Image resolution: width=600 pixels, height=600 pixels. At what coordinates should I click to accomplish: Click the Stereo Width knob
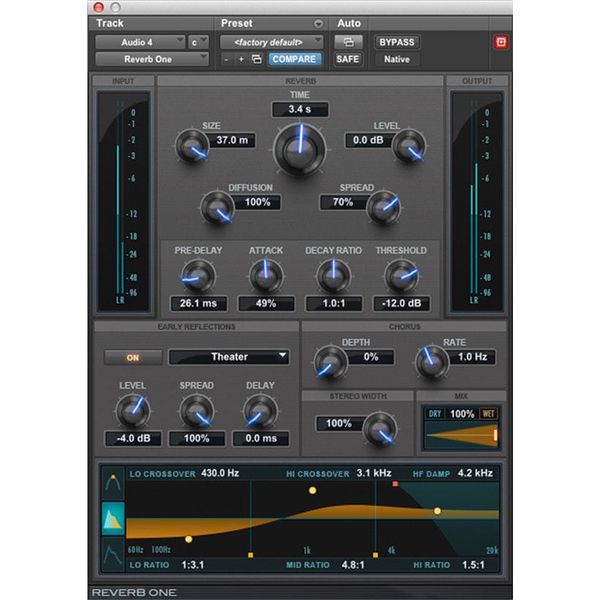pos(380,429)
